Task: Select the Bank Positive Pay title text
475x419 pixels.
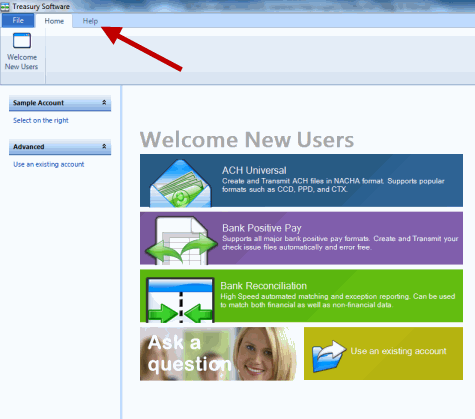Action: click(x=262, y=228)
